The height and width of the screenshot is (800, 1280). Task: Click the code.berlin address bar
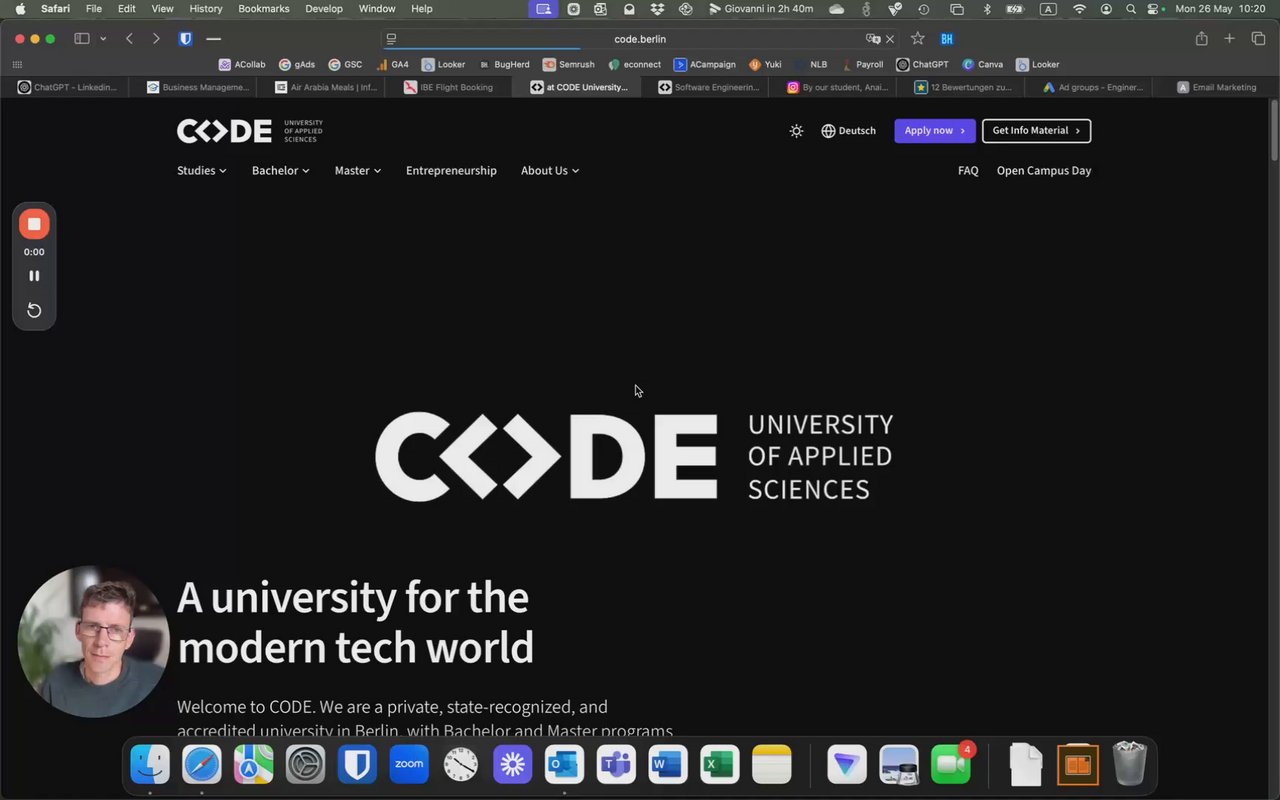pos(640,39)
